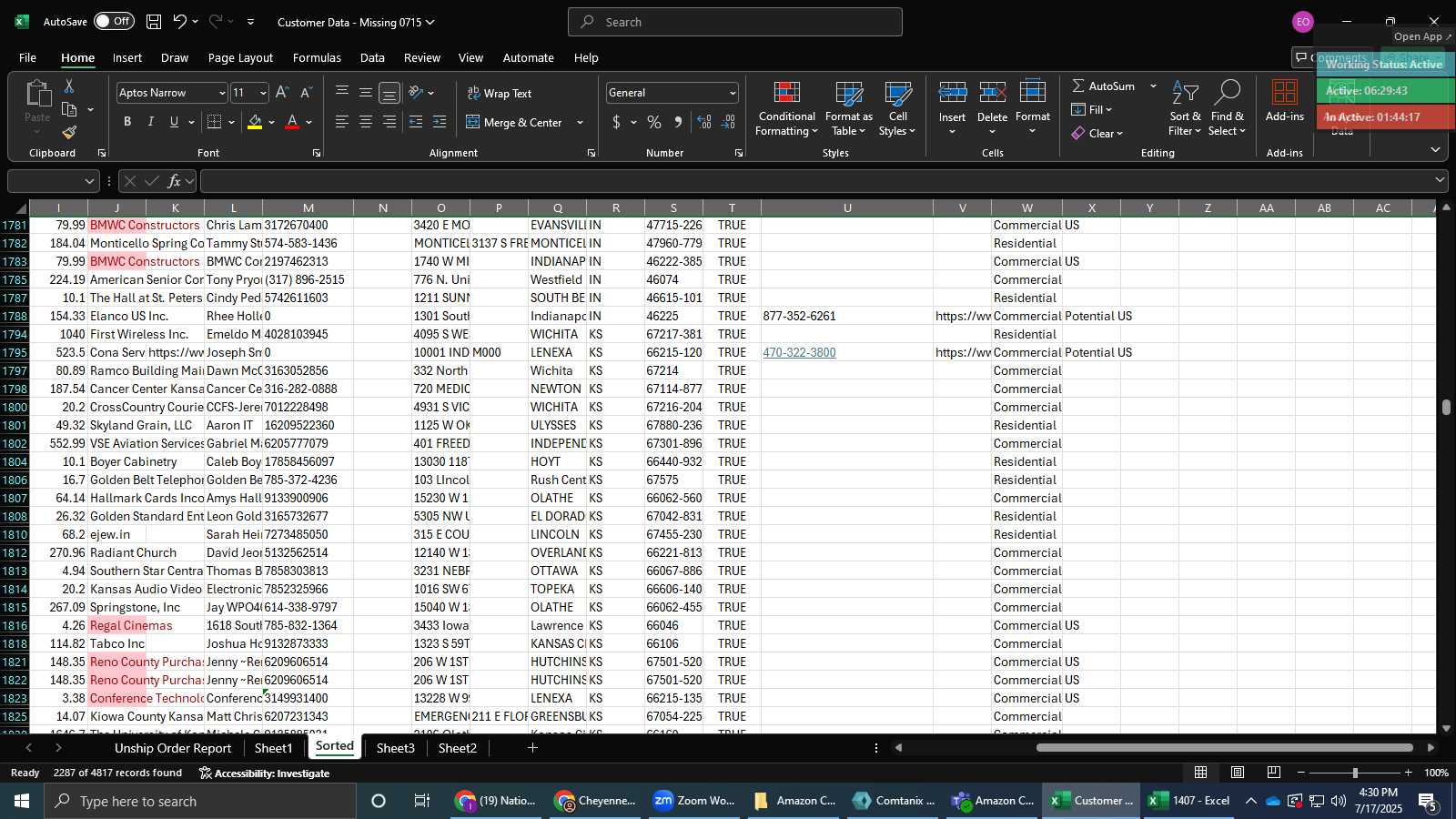Open Zoom Workplace from the taskbar
This screenshot has height=819, width=1456.
coord(694,801)
